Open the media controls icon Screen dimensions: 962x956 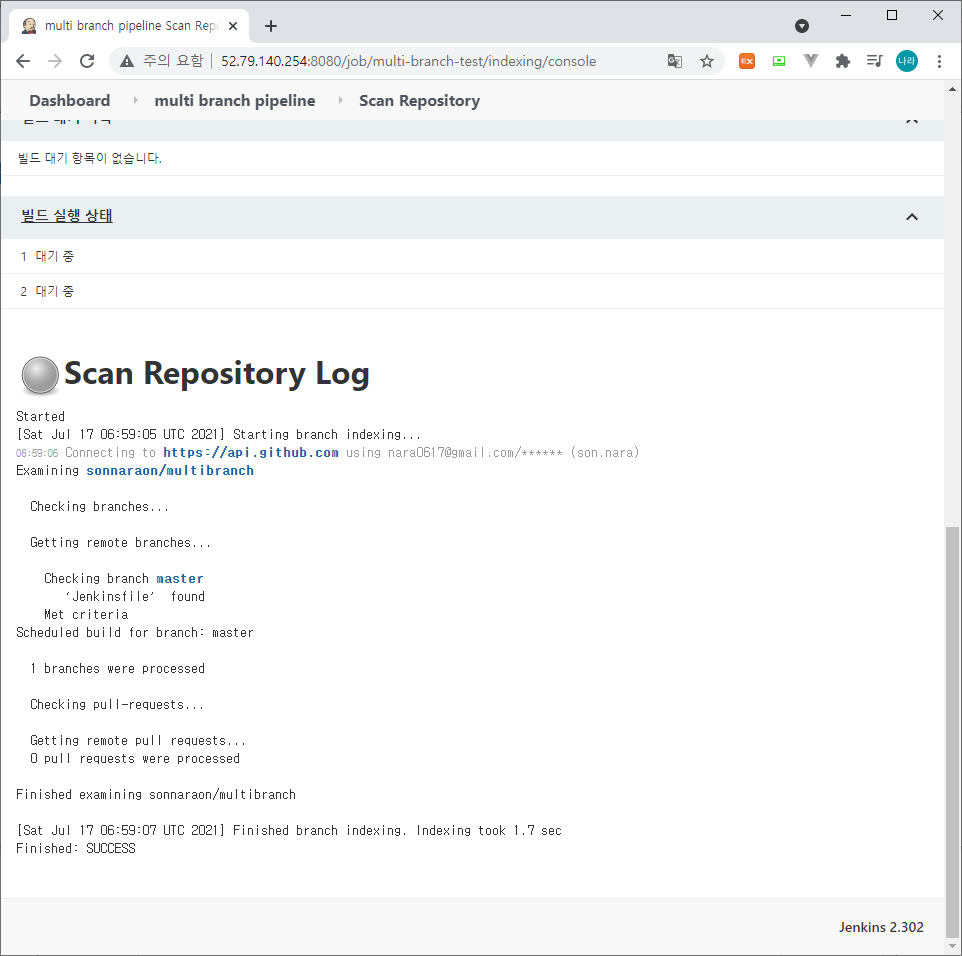(x=874, y=61)
